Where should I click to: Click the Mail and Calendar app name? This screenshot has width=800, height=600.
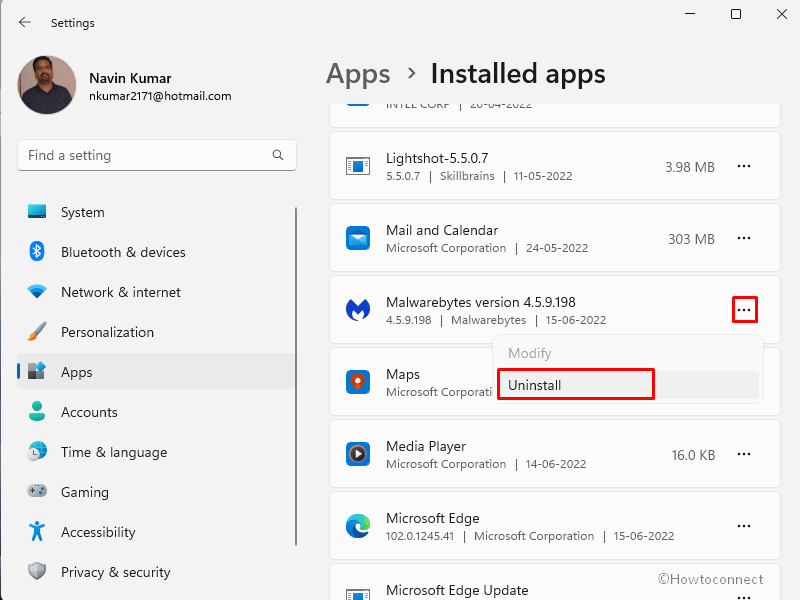pyautogui.click(x=442, y=230)
